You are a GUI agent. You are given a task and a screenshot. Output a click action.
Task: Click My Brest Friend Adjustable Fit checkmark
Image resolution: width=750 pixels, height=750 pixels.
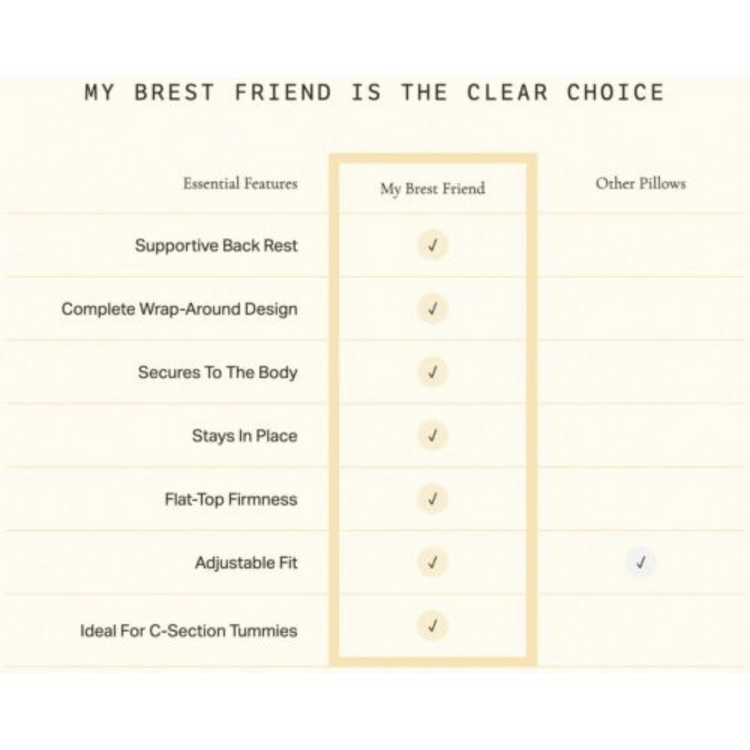(432, 563)
